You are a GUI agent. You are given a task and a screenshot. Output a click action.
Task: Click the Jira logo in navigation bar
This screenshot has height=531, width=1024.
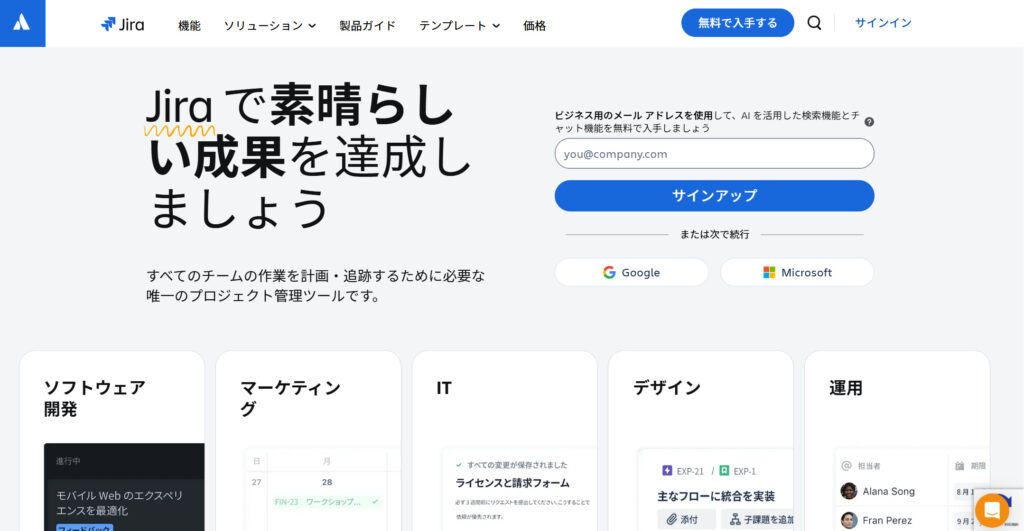click(123, 25)
